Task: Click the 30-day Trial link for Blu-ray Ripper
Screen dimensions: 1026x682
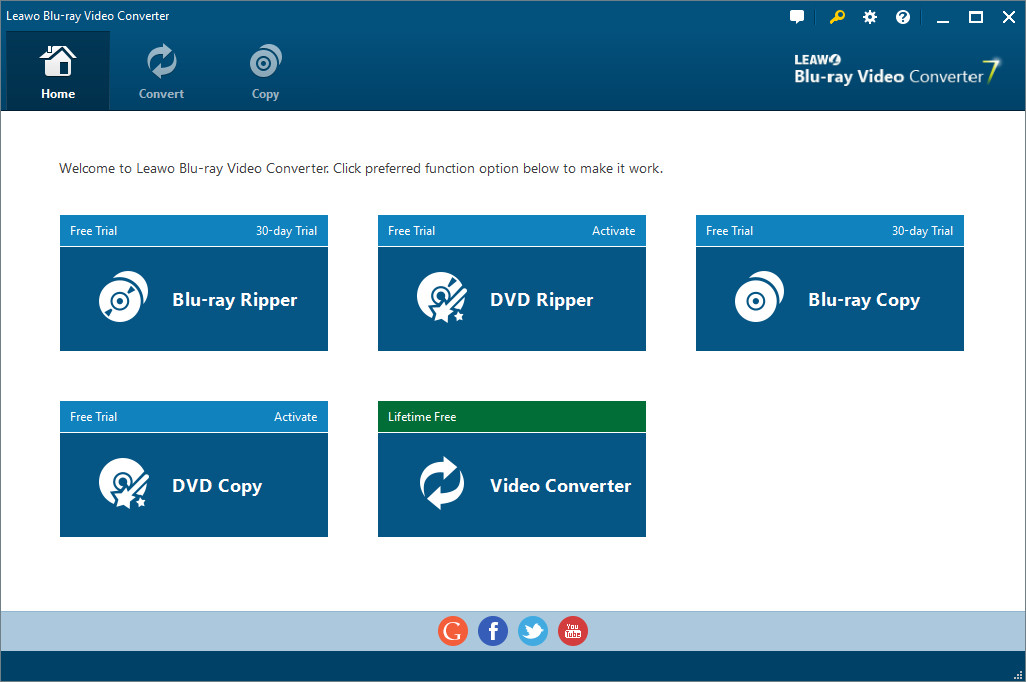Action: tap(286, 230)
